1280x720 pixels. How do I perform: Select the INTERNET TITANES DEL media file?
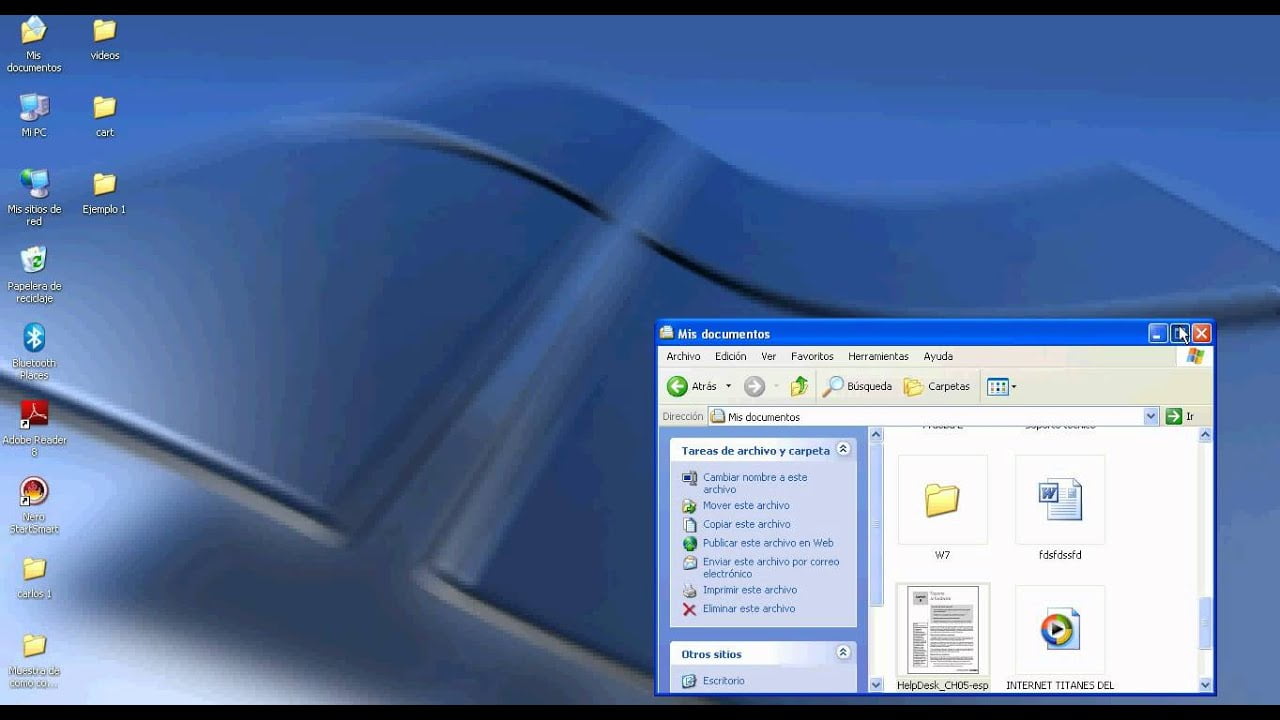1060,638
